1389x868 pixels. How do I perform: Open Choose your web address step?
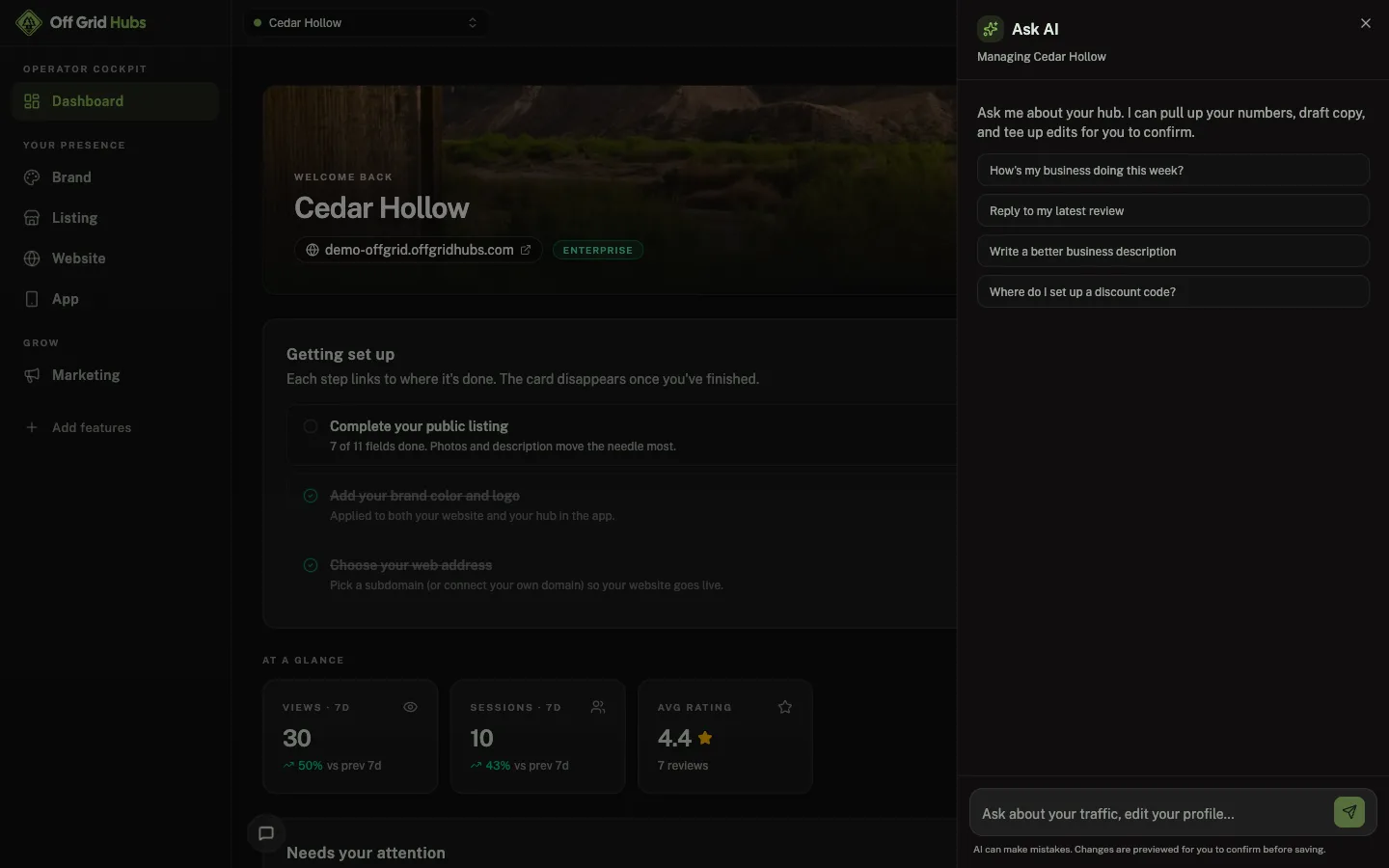click(622, 574)
